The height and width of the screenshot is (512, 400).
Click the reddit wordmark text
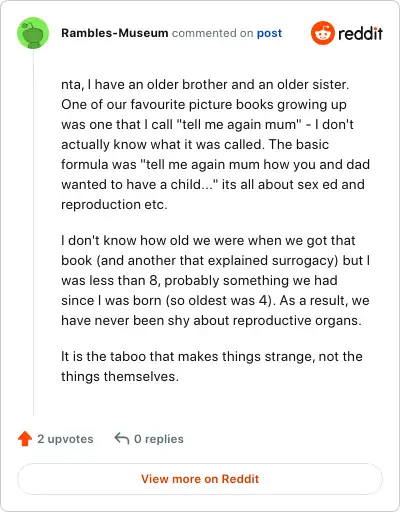[x=360, y=33]
